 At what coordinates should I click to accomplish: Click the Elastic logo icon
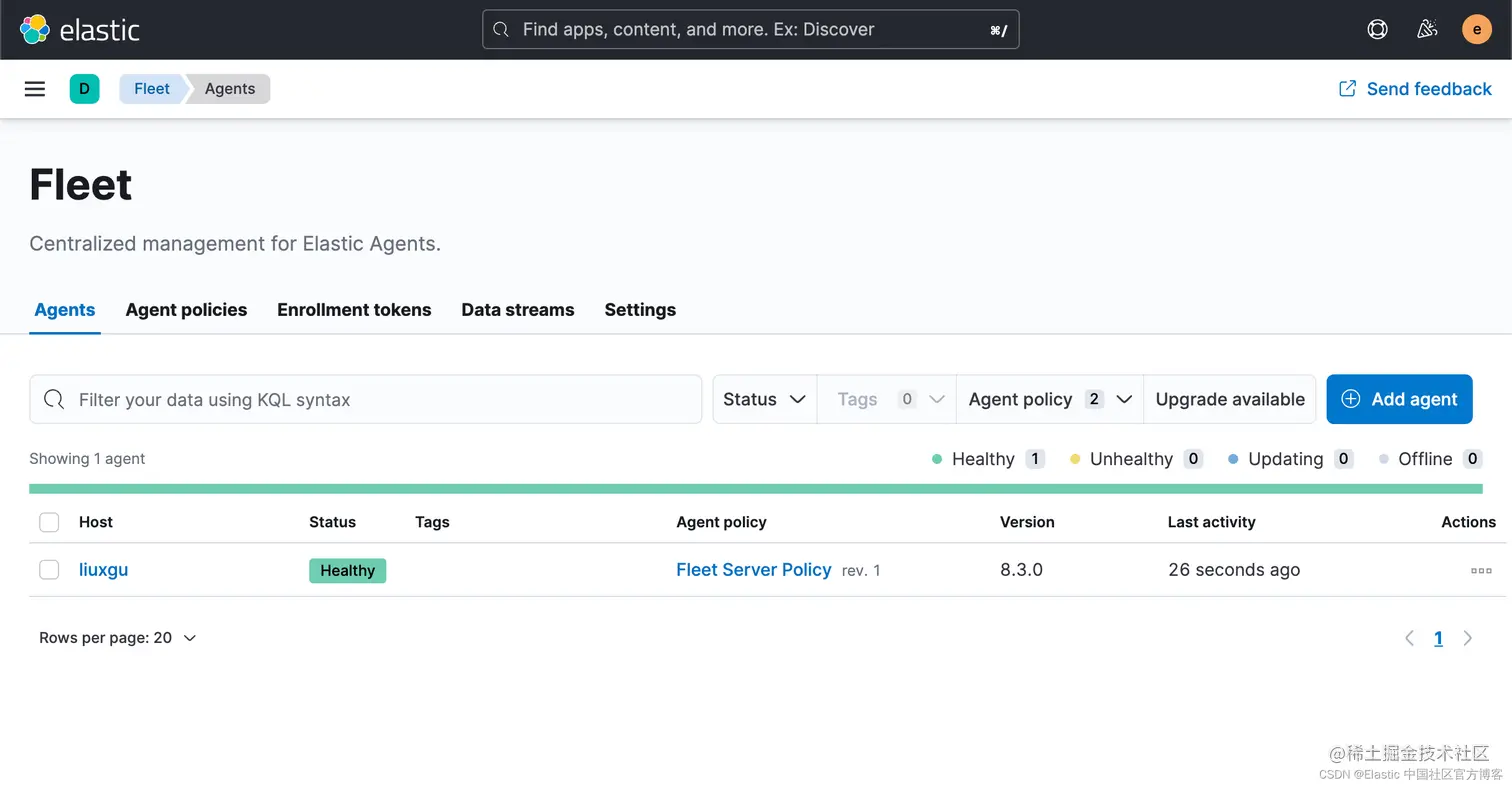tap(35, 29)
